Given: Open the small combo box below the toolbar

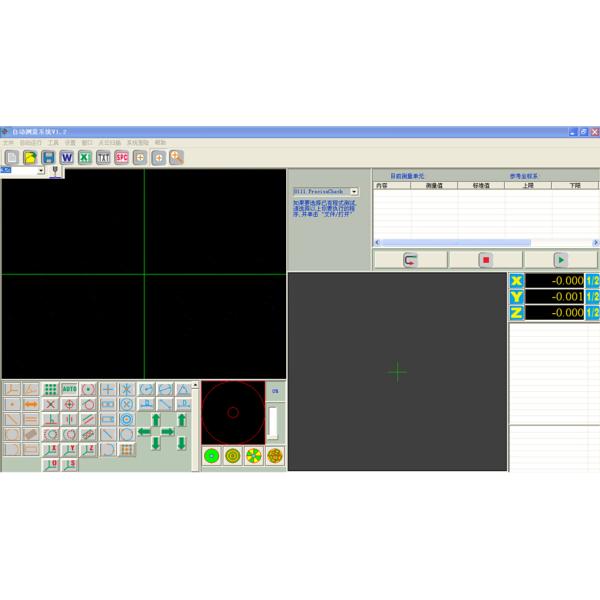Looking at the screenshot, I should pos(41,171).
